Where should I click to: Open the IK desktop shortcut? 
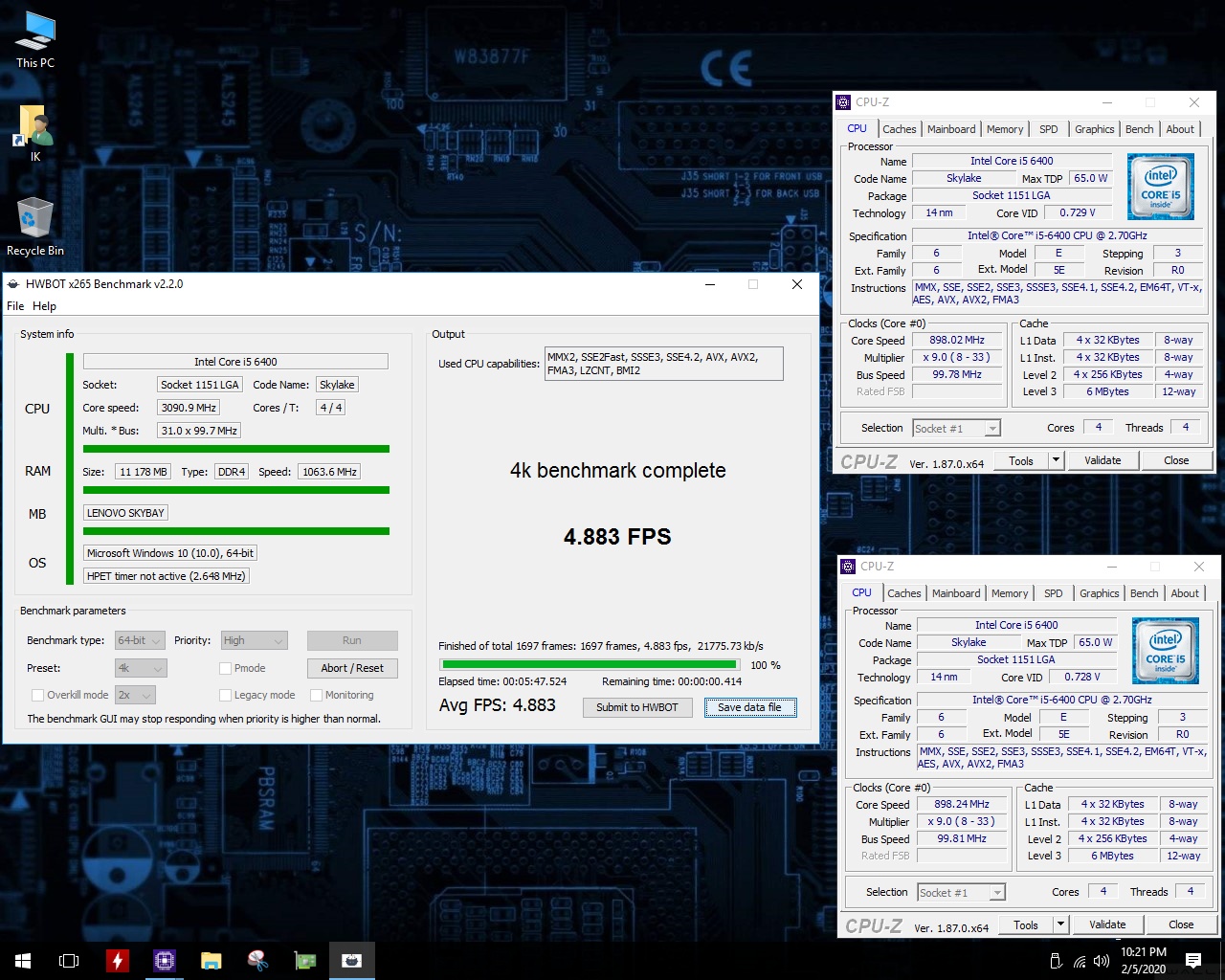click(35, 133)
